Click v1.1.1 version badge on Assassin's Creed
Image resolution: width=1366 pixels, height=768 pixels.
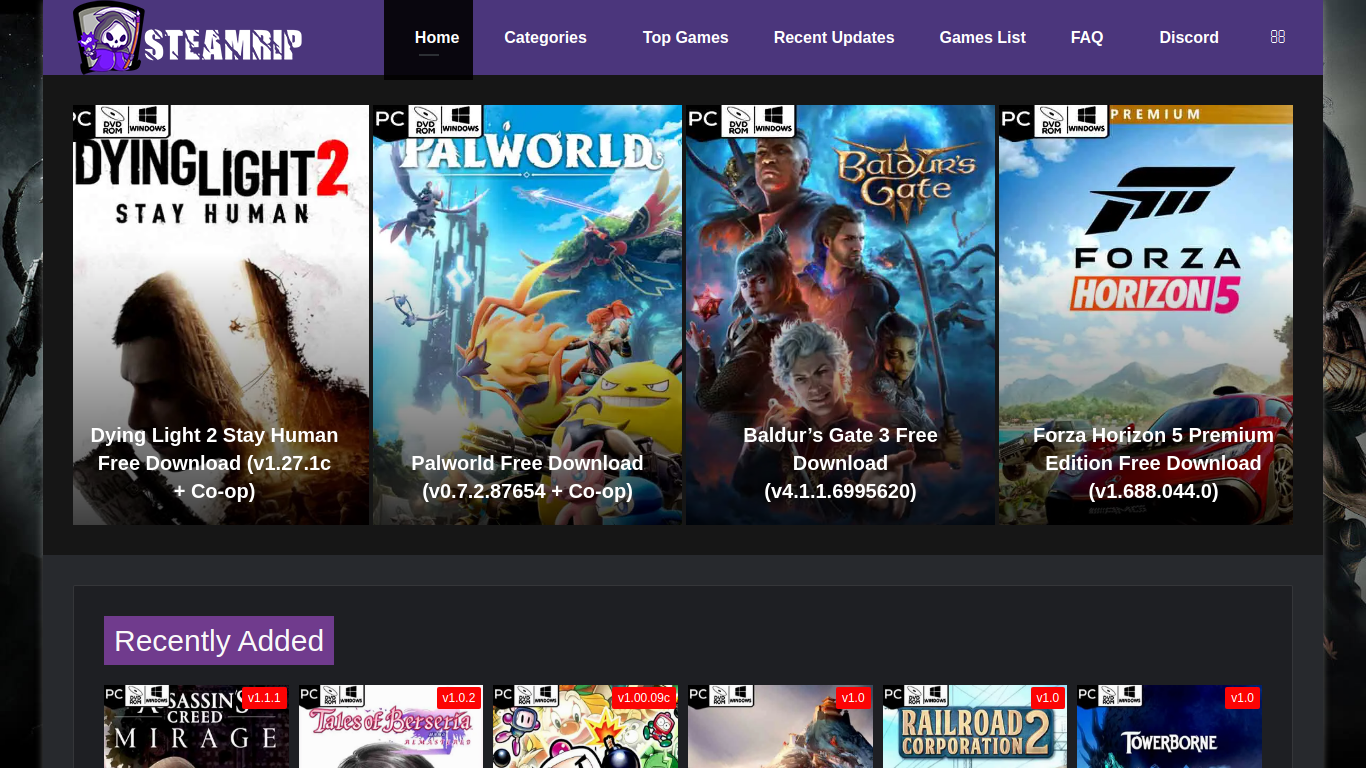pyautogui.click(x=264, y=698)
